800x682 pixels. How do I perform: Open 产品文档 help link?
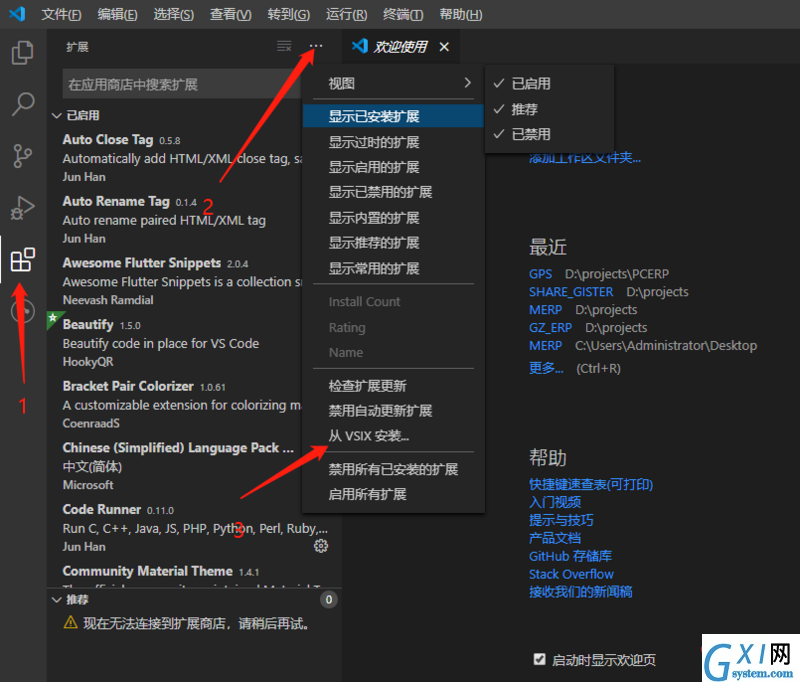[x=555, y=538]
